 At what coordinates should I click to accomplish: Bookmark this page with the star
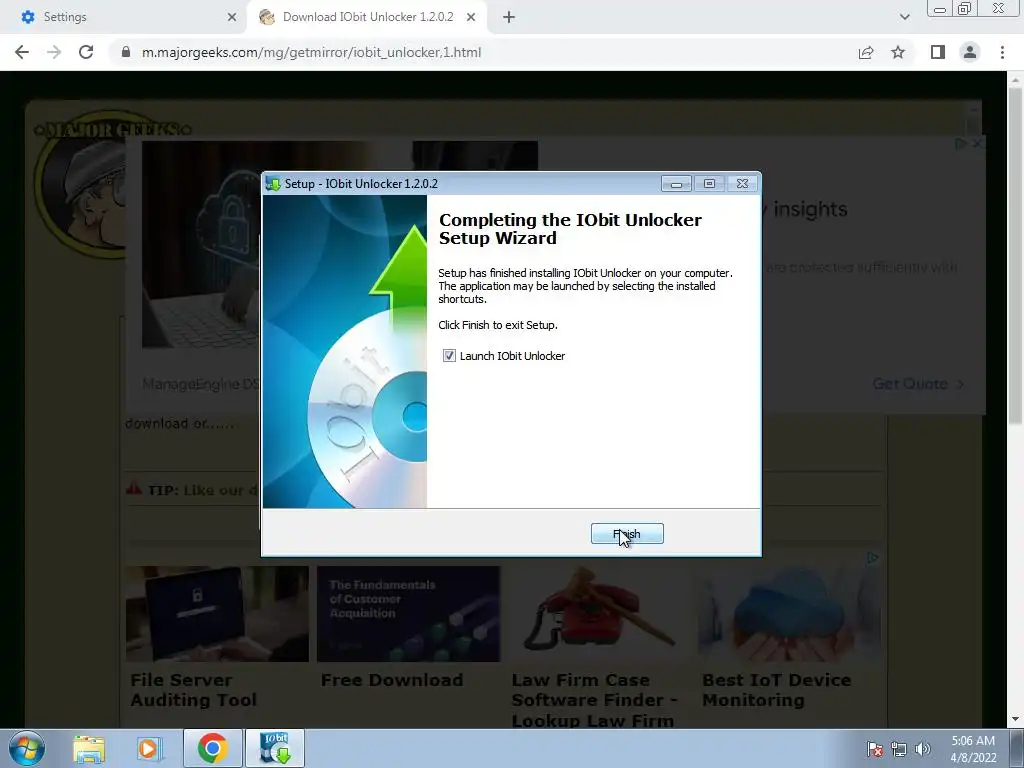click(898, 52)
